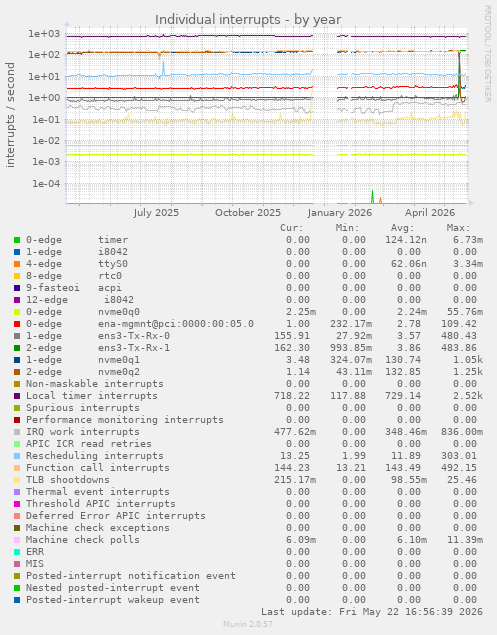Click the January 2026 axis label
Image resolution: width=497 pixels, height=635 pixels.
tap(339, 213)
